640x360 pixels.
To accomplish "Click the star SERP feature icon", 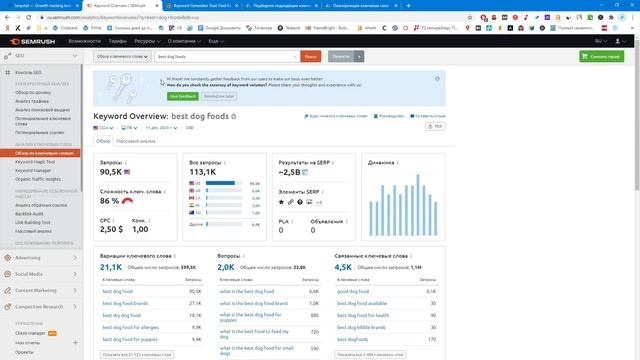I will 281,202.
